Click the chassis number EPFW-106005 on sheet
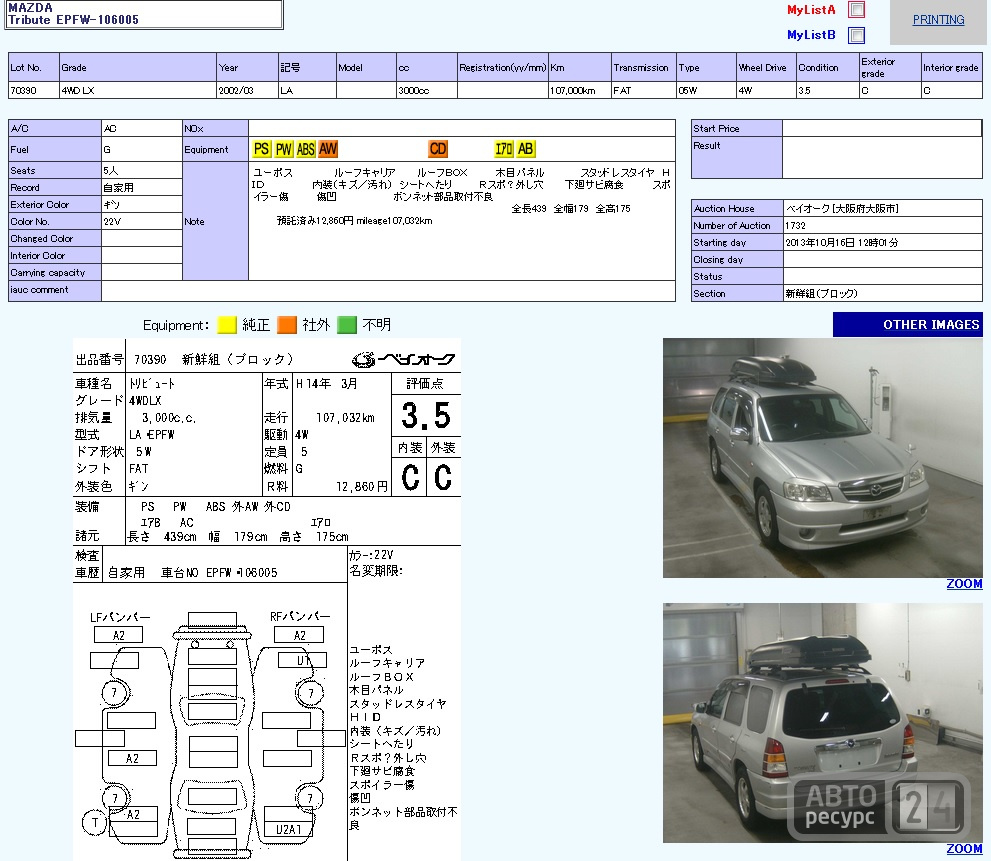Image resolution: width=991 pixels, height=861 pixels. click(242, 573)
